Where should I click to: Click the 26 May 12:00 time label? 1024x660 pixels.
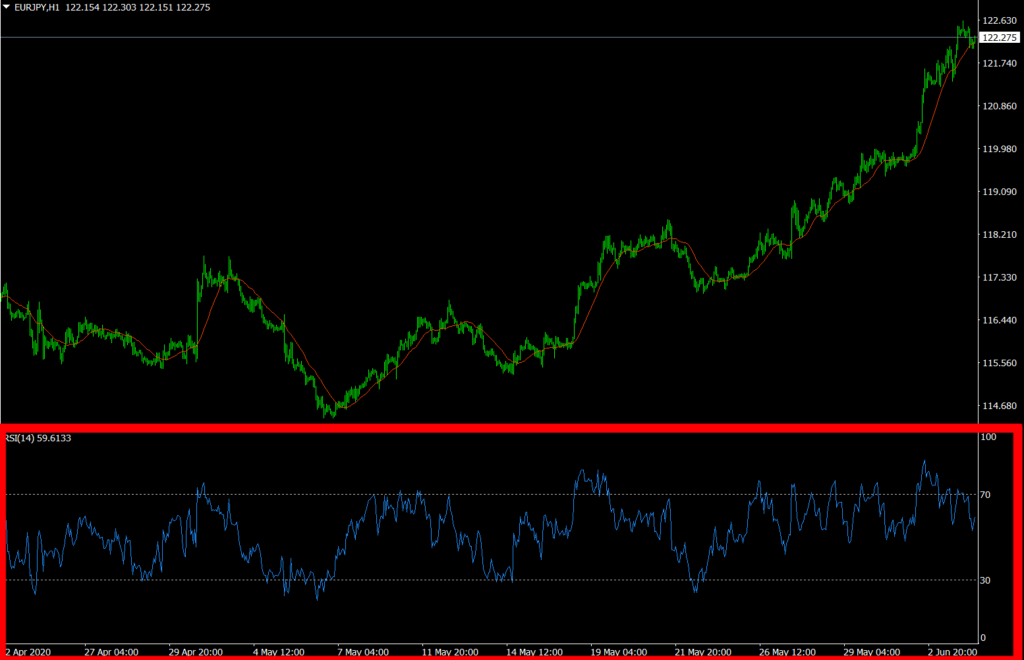(x=788, y=651)
